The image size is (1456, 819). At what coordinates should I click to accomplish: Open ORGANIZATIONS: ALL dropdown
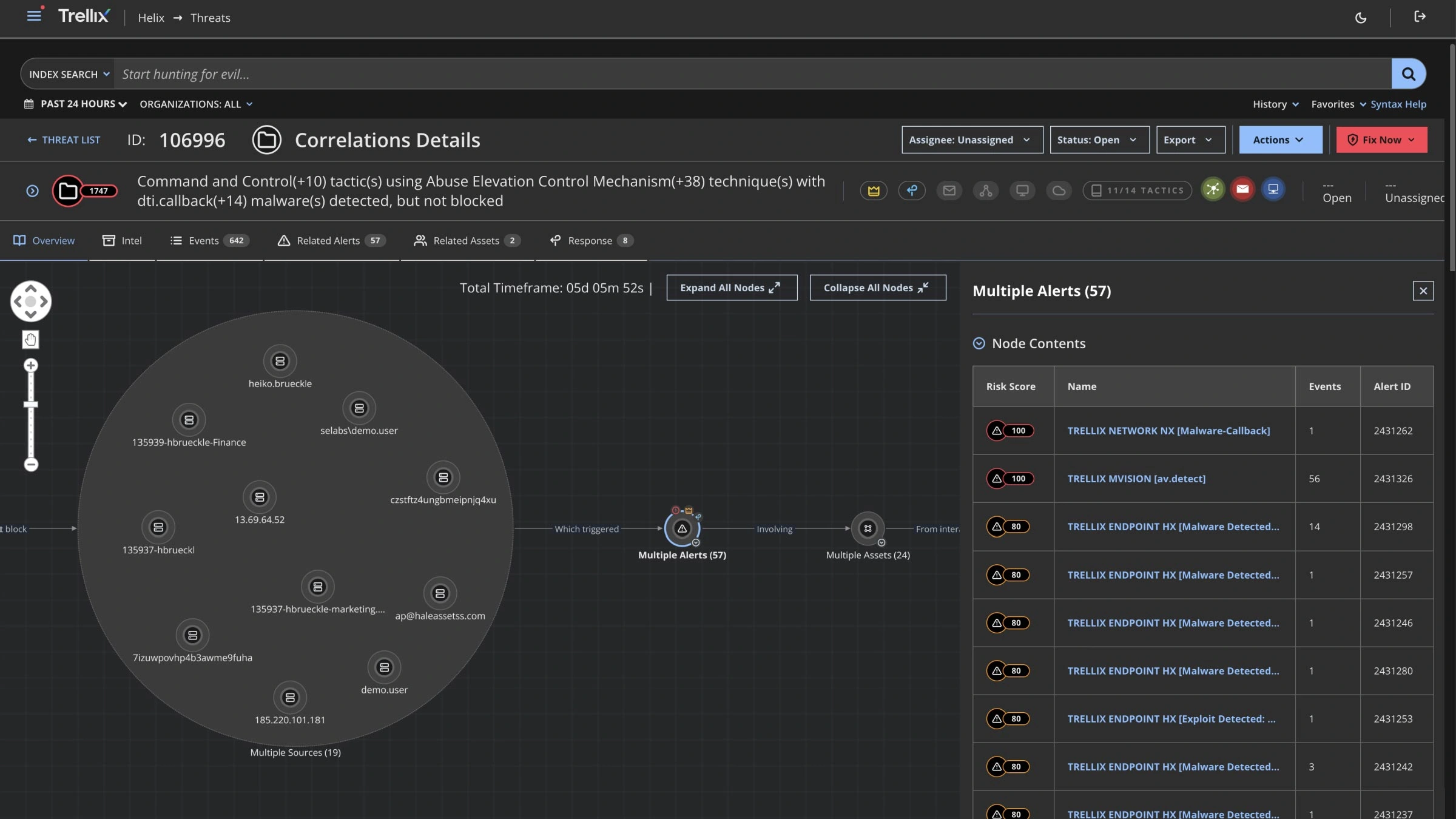tap(196, 104)
